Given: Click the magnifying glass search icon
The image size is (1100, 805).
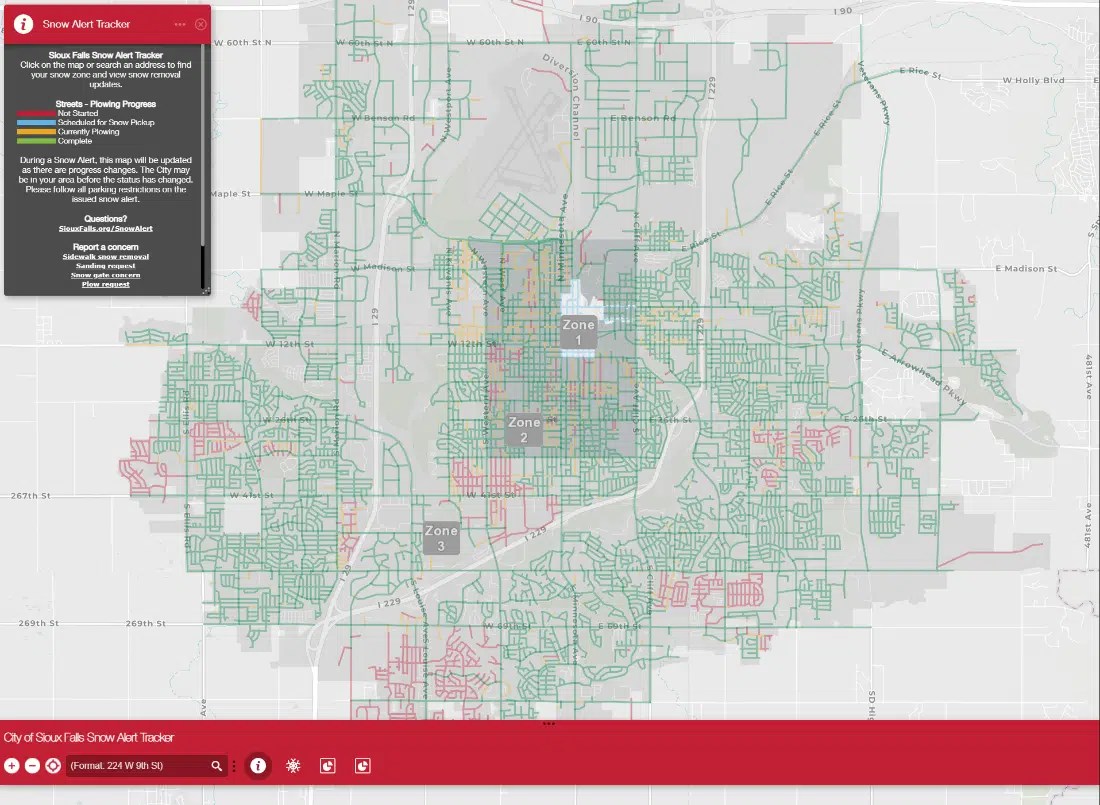Looking at the screenshot, I should point(216,765).
